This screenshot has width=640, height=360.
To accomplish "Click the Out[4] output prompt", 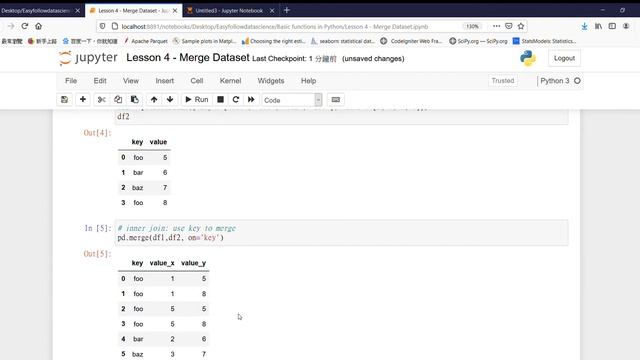I will point(97,133).
